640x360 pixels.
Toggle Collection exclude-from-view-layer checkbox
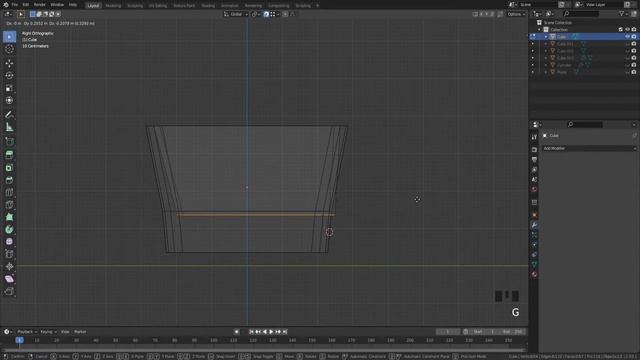(620, 29)
